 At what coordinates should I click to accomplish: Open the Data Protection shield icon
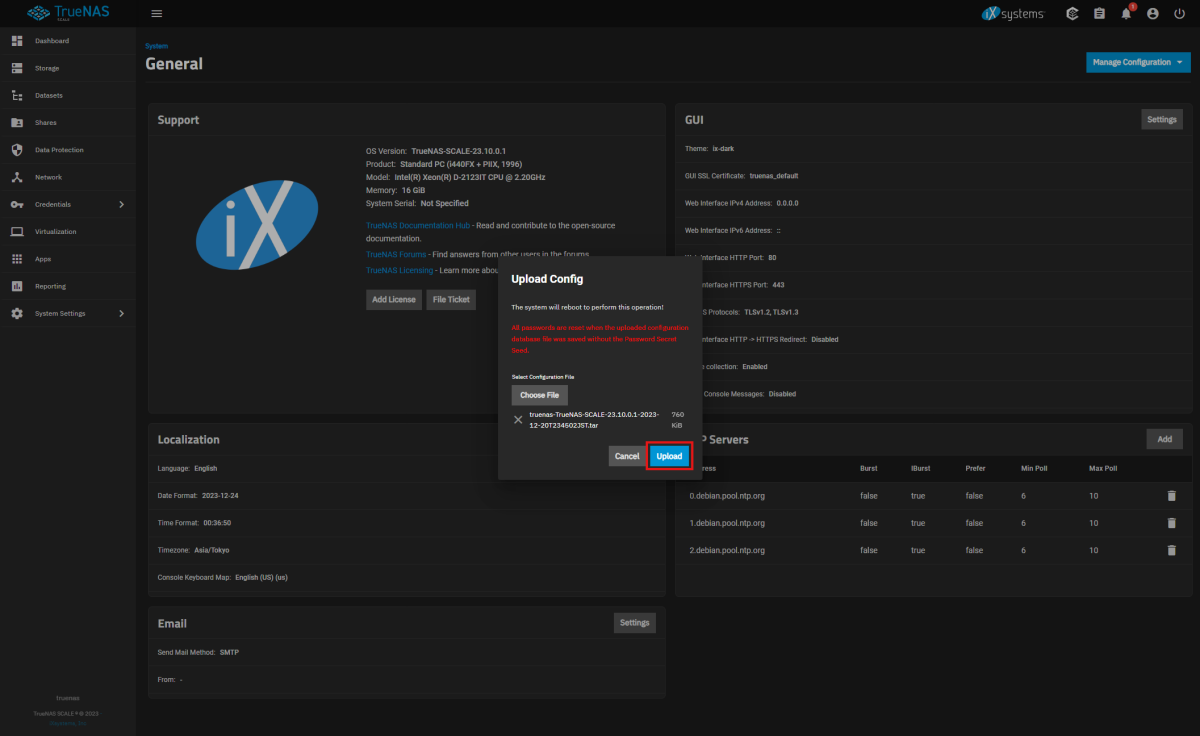pyautogui.click(x=16, y=150)
